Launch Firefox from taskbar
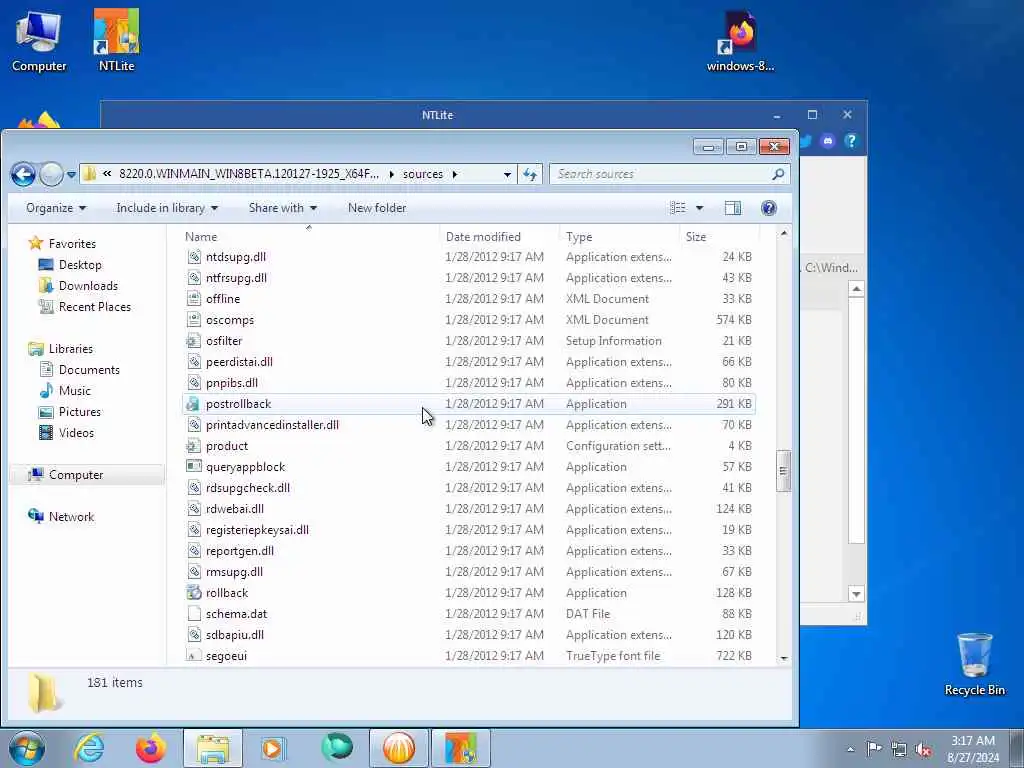 pyautogui.click(x=150, y=748)
